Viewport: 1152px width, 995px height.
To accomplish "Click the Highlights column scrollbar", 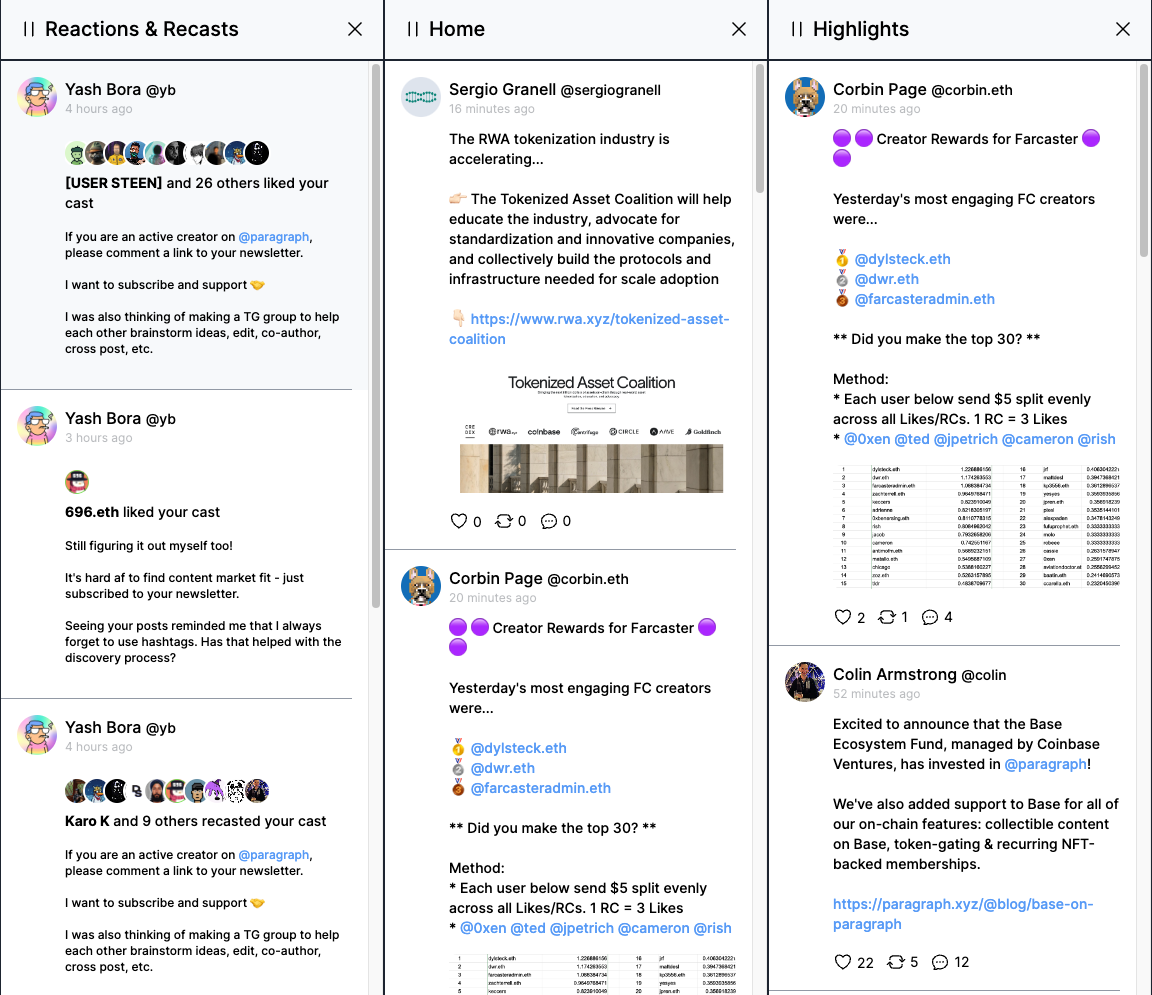I will 1143,160.
